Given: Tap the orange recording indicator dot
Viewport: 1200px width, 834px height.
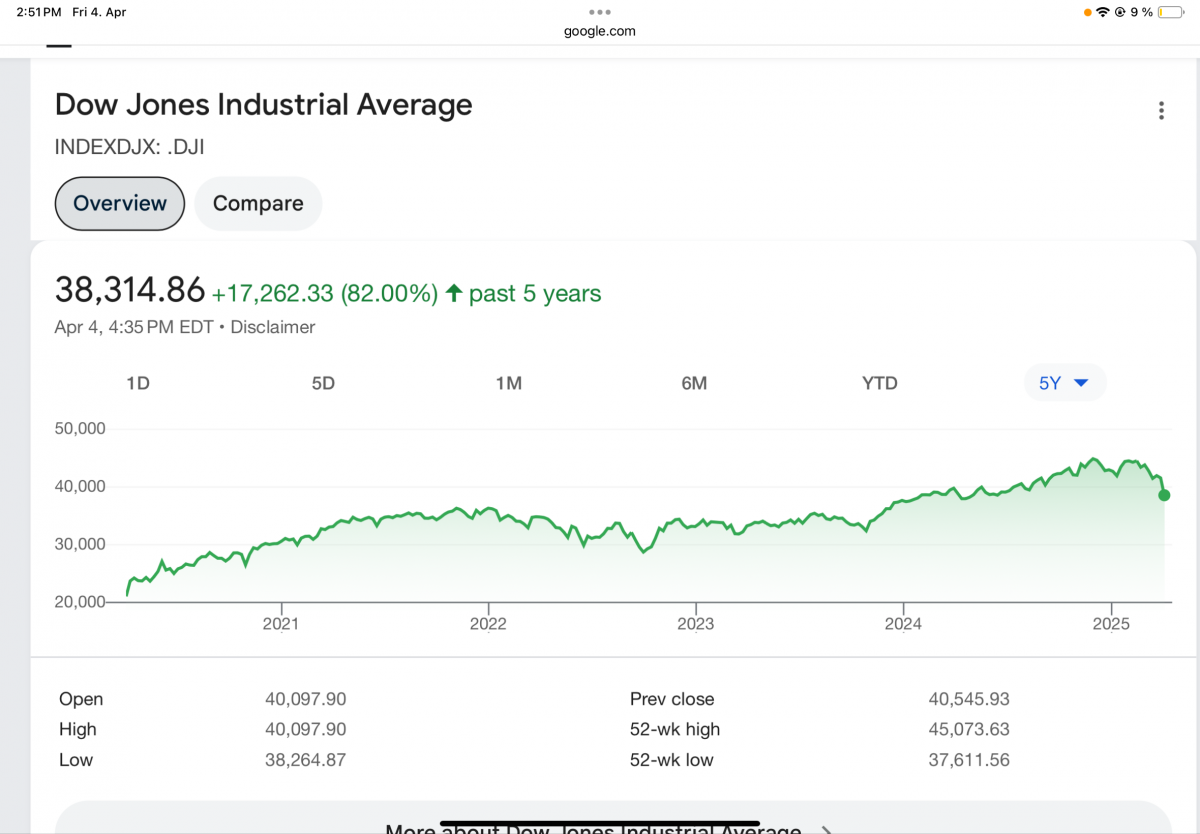Looking at the screenshot, I should coord(1087,13).
